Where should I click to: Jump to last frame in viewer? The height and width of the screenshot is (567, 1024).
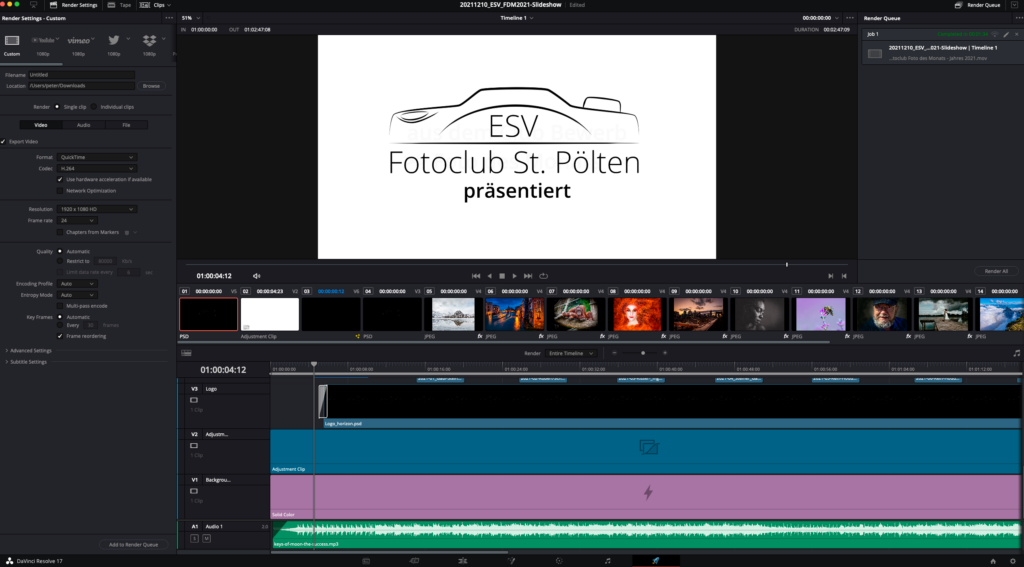(x=528, y=276)
